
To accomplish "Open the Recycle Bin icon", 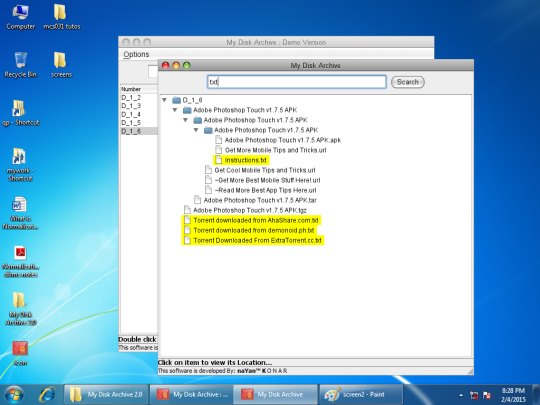I will click(x=20, y=65).
